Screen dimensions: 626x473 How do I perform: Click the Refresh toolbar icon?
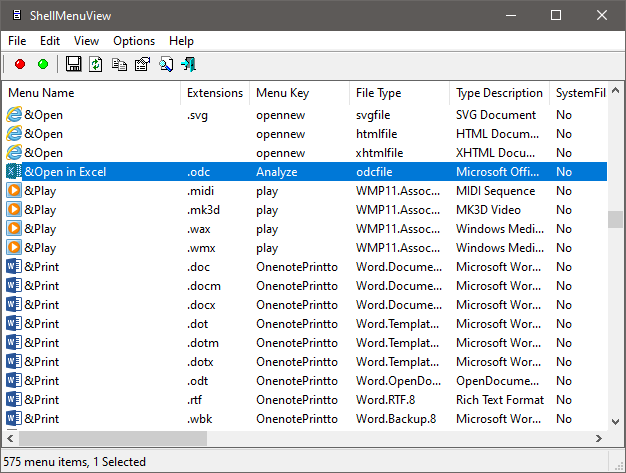click(96, 64)
